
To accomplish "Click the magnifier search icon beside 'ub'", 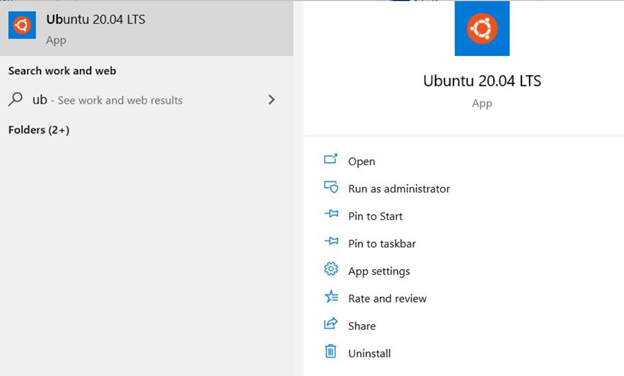I will tap(16, 99).
